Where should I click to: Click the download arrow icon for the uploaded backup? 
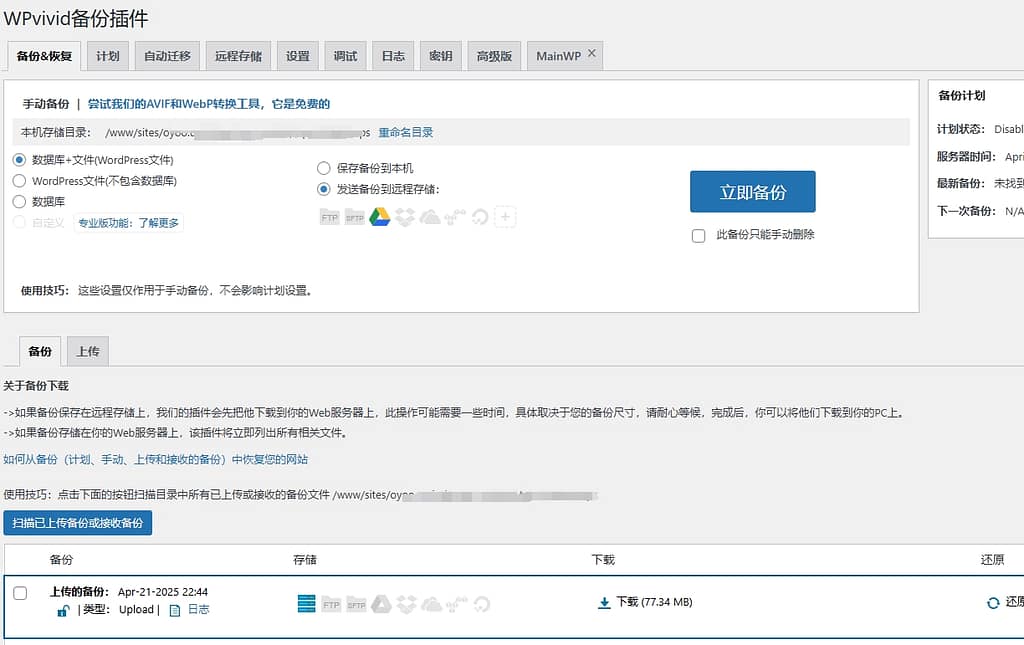(x=604, y=602)
